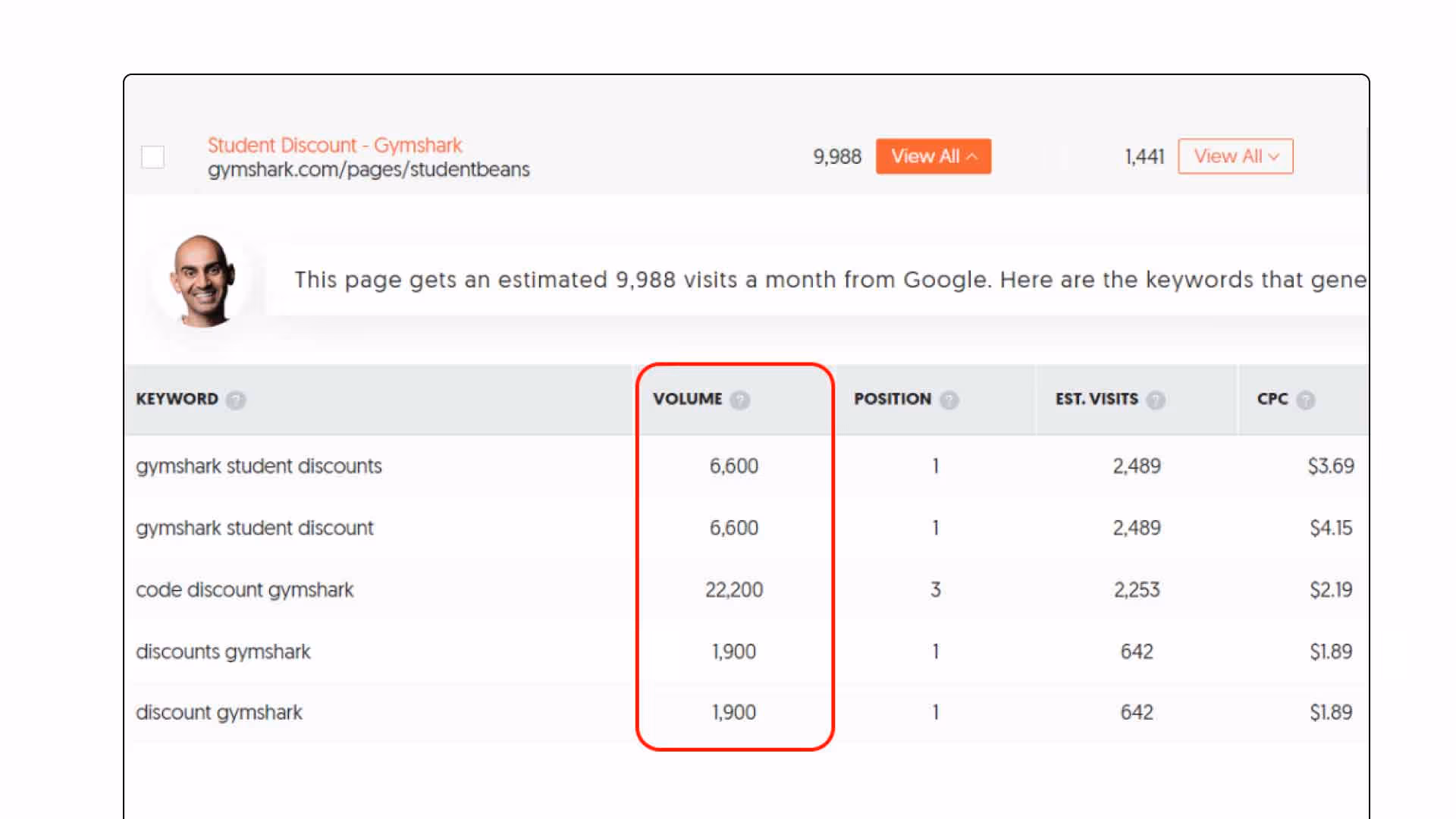This screenshot has height=819, width=1456.
Task: Collapse keywords with orange View All button
Action: [x=933, y=156]
